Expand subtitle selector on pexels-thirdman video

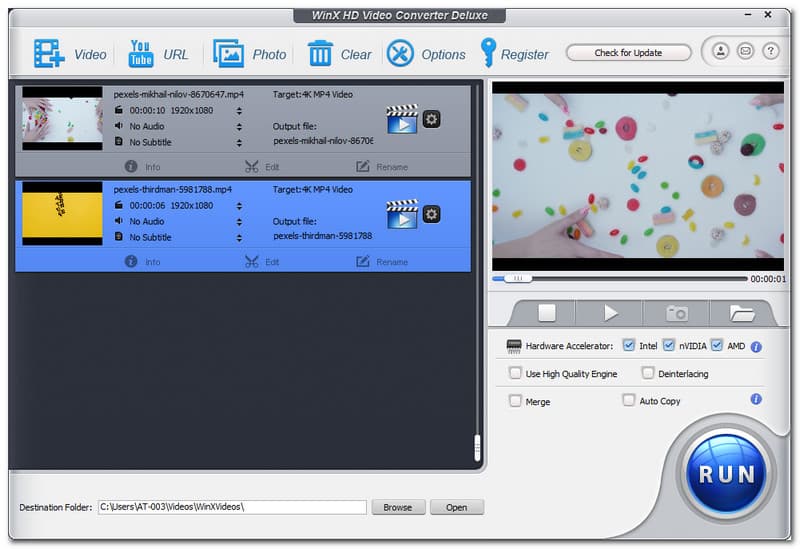[239, 237]
